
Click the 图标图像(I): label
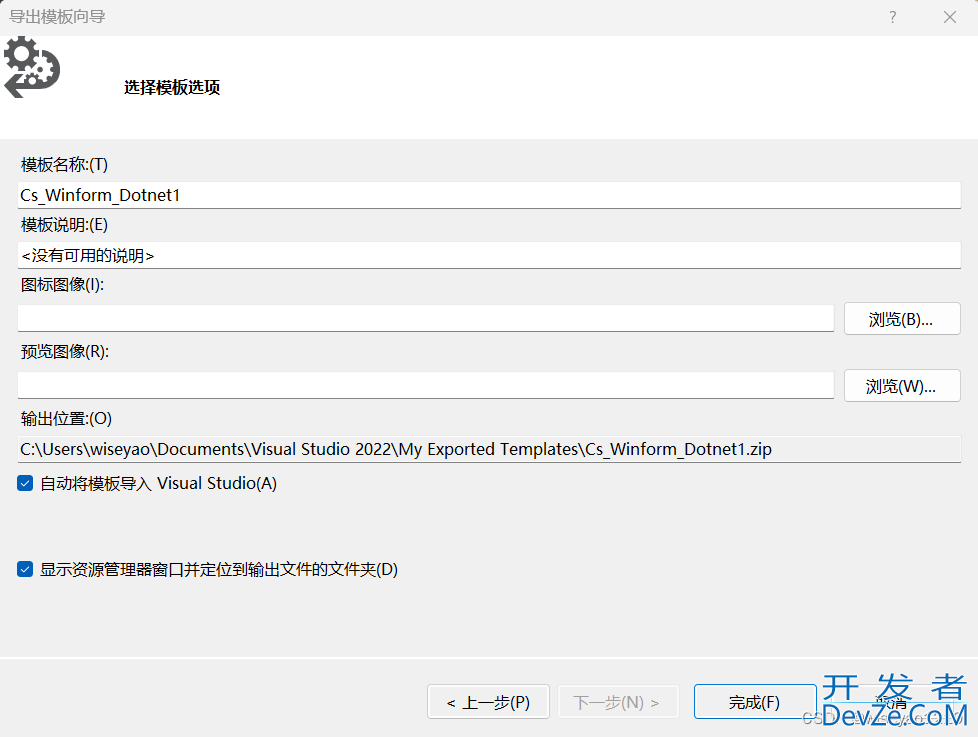pyautogui.click(x=62, y=284)
